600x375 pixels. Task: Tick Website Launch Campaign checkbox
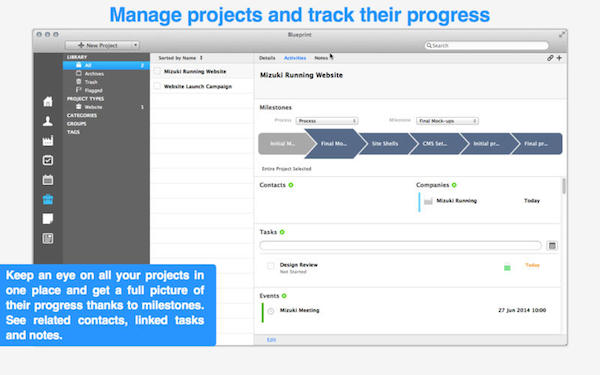pos(157,86)
